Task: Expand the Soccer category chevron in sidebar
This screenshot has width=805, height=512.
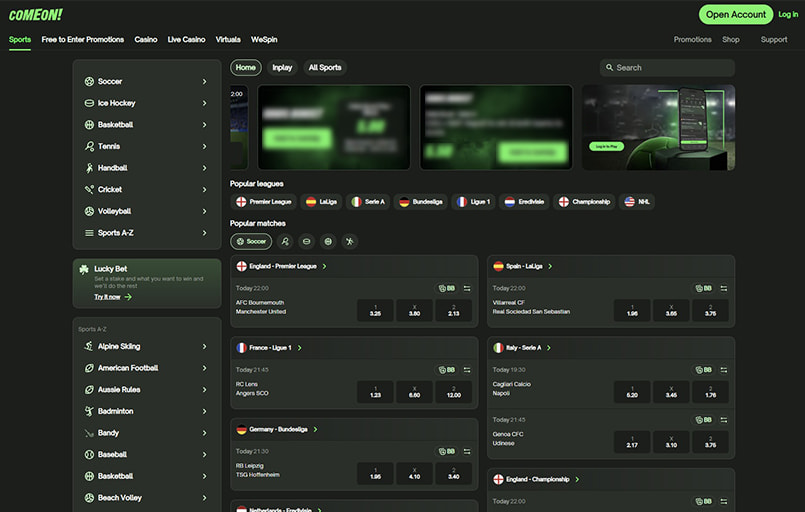Action: coord(204,81)
